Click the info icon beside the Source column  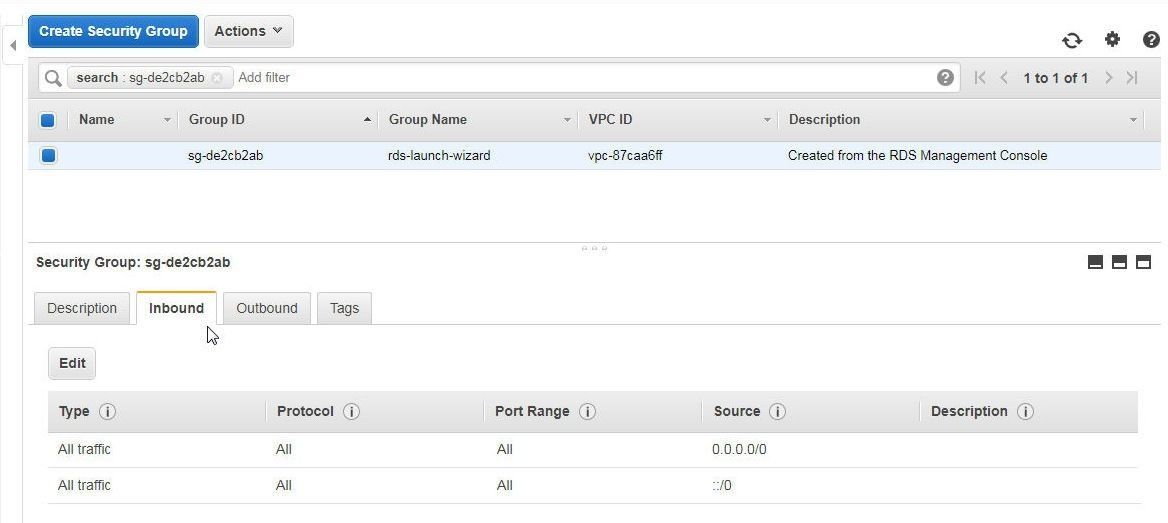coord(778,411)
